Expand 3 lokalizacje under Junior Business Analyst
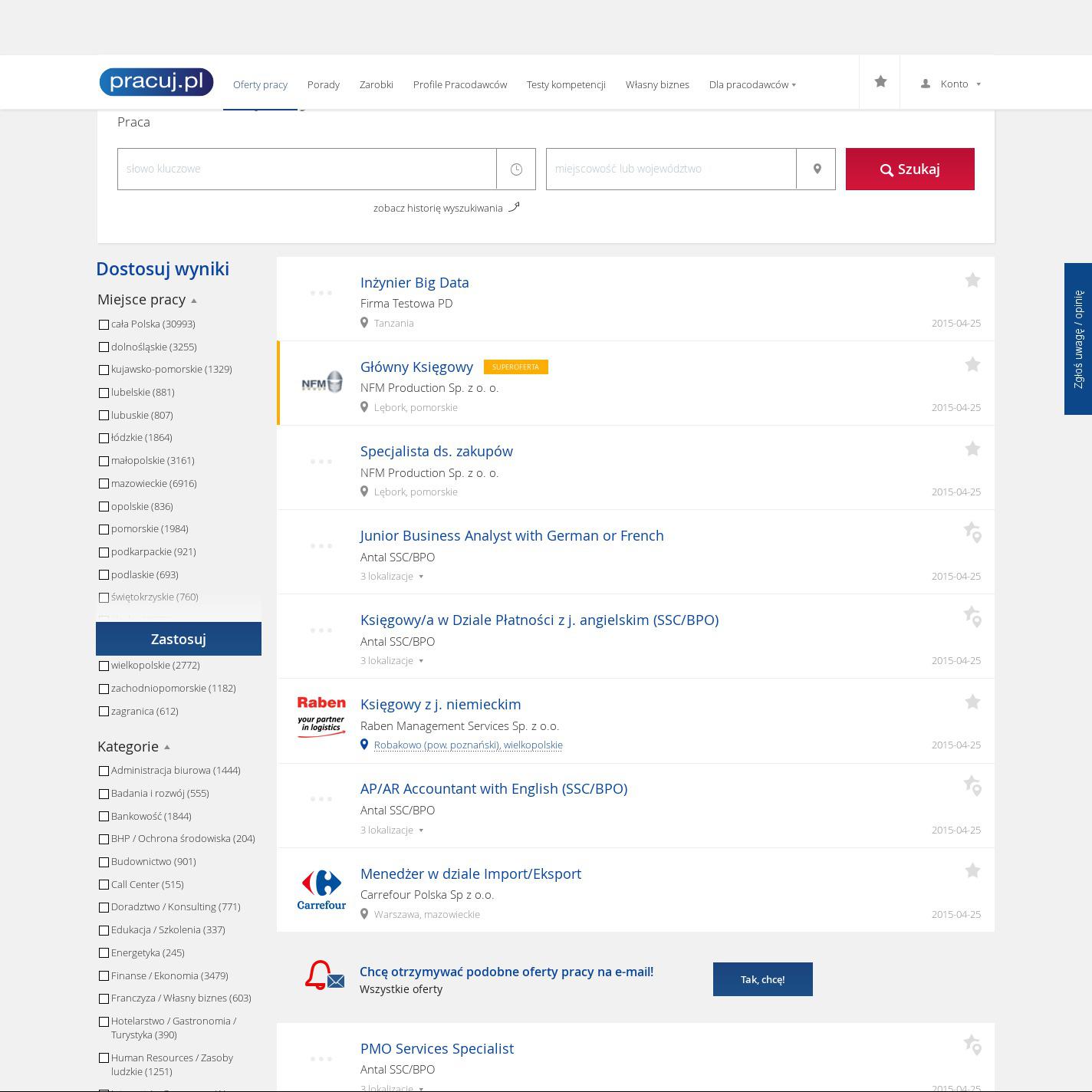Screen dimensions: 1092x1092 (392, 577)
